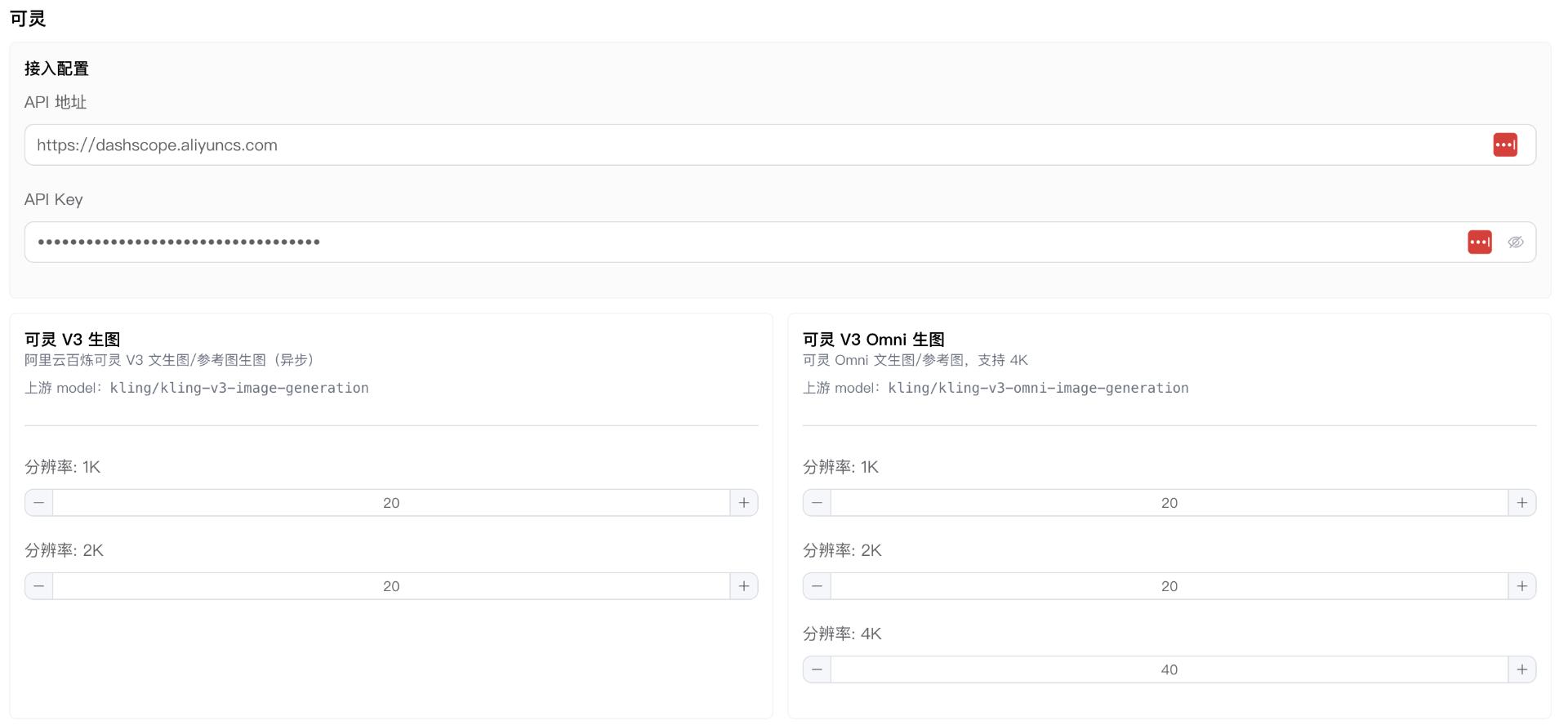This screenshot has width=1568, height=725.
Task: Click 分辨率: 2K label in 可灵 V3 Omni
Action: pos(843,550)
